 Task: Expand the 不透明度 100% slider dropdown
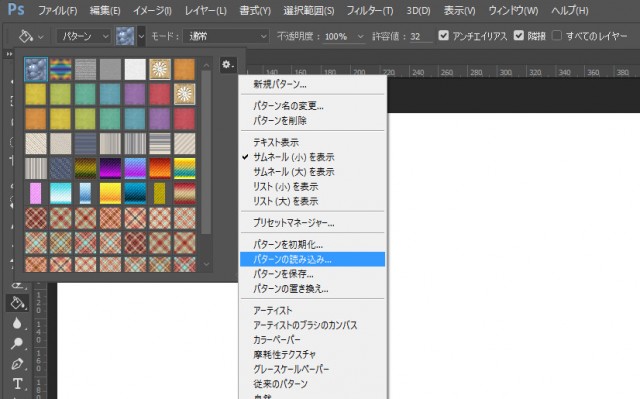[360, 36]
